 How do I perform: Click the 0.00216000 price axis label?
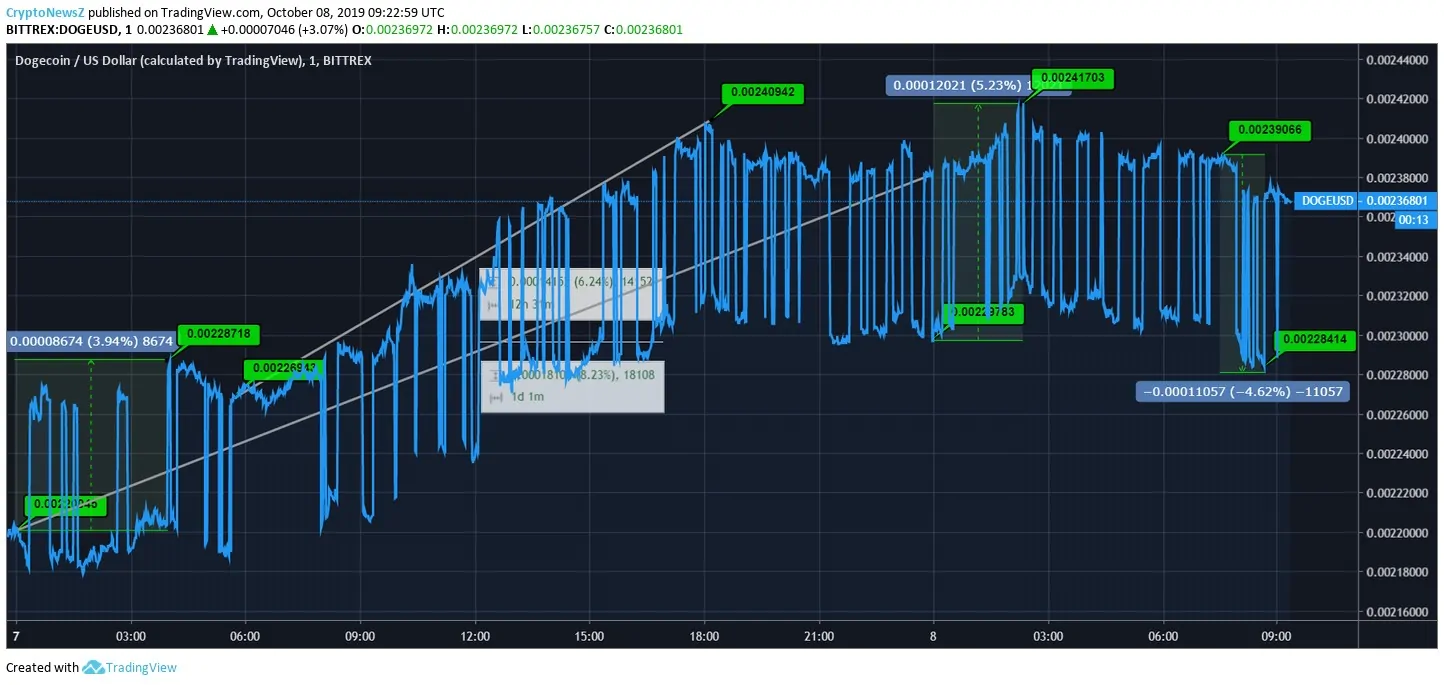click(x=1395, y=612)
